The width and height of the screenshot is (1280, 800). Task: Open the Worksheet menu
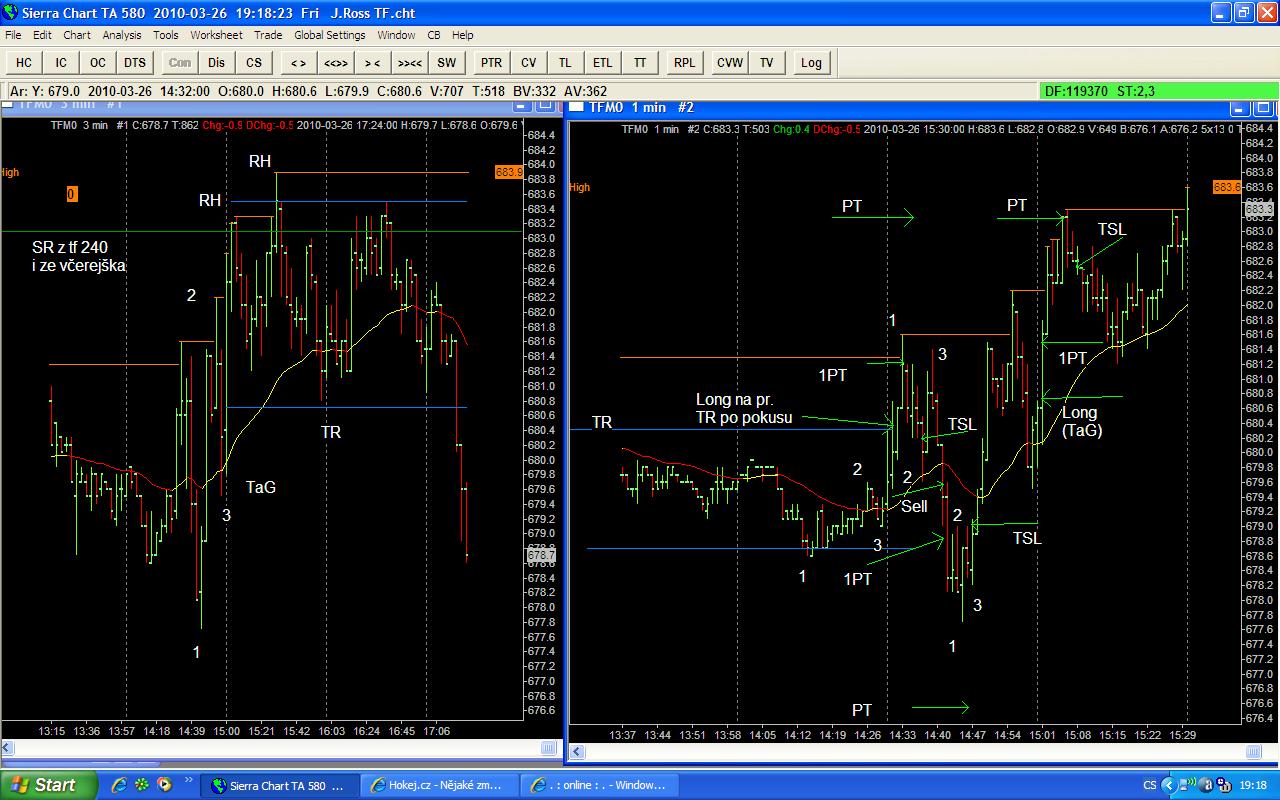coord(216,35)
